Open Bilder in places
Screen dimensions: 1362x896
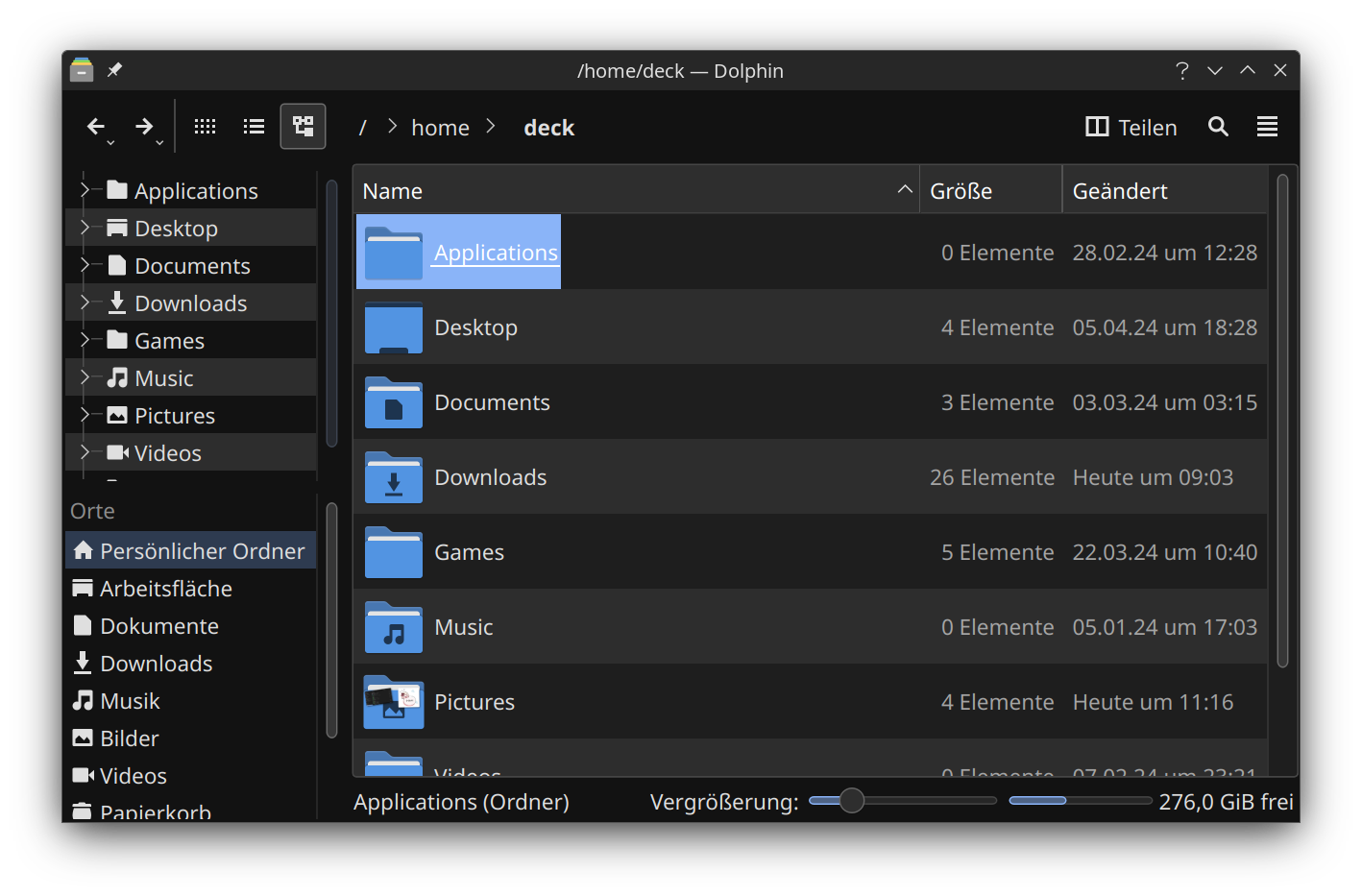point(190,738)
